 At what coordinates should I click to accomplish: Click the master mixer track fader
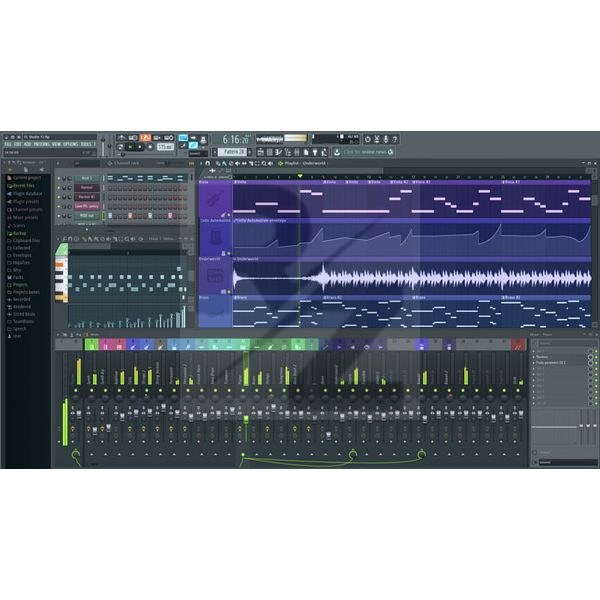click(80, 414)
